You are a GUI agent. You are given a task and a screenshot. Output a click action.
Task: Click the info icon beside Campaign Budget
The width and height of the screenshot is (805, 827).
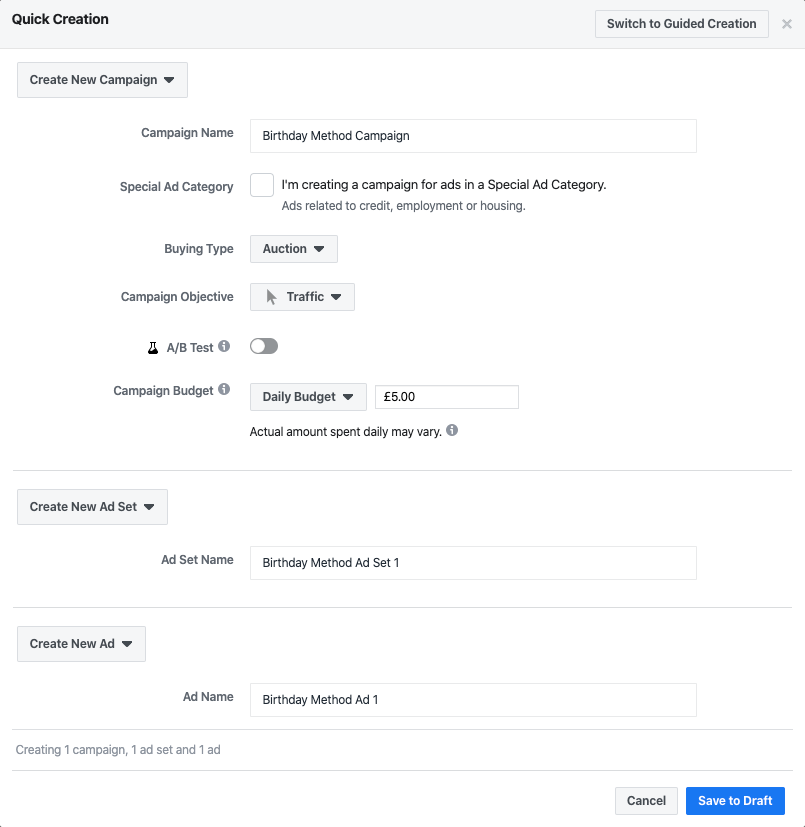point(224,390)
